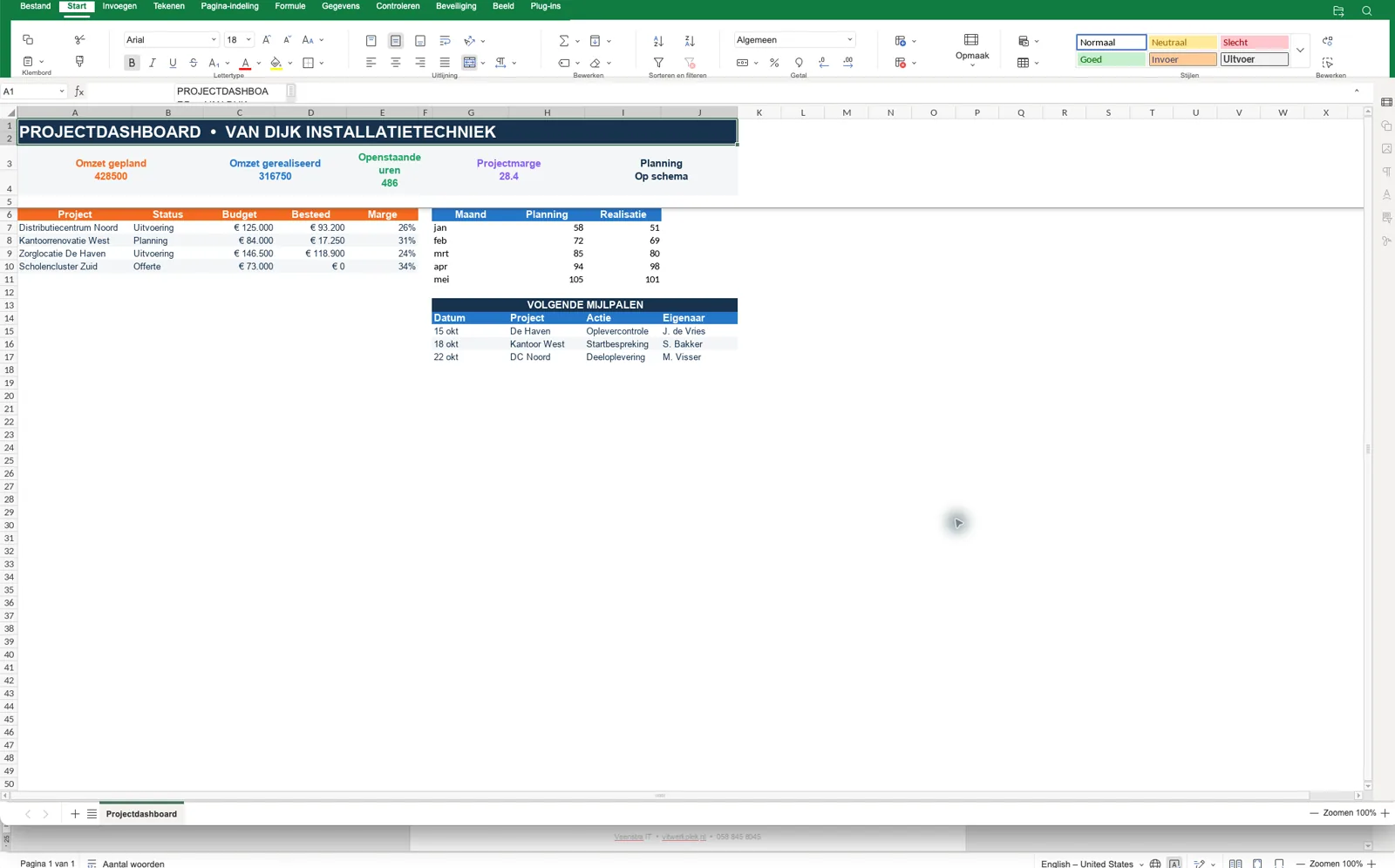
Task: Open the font size 18 dropdown
Action: [x=248, y=40]
